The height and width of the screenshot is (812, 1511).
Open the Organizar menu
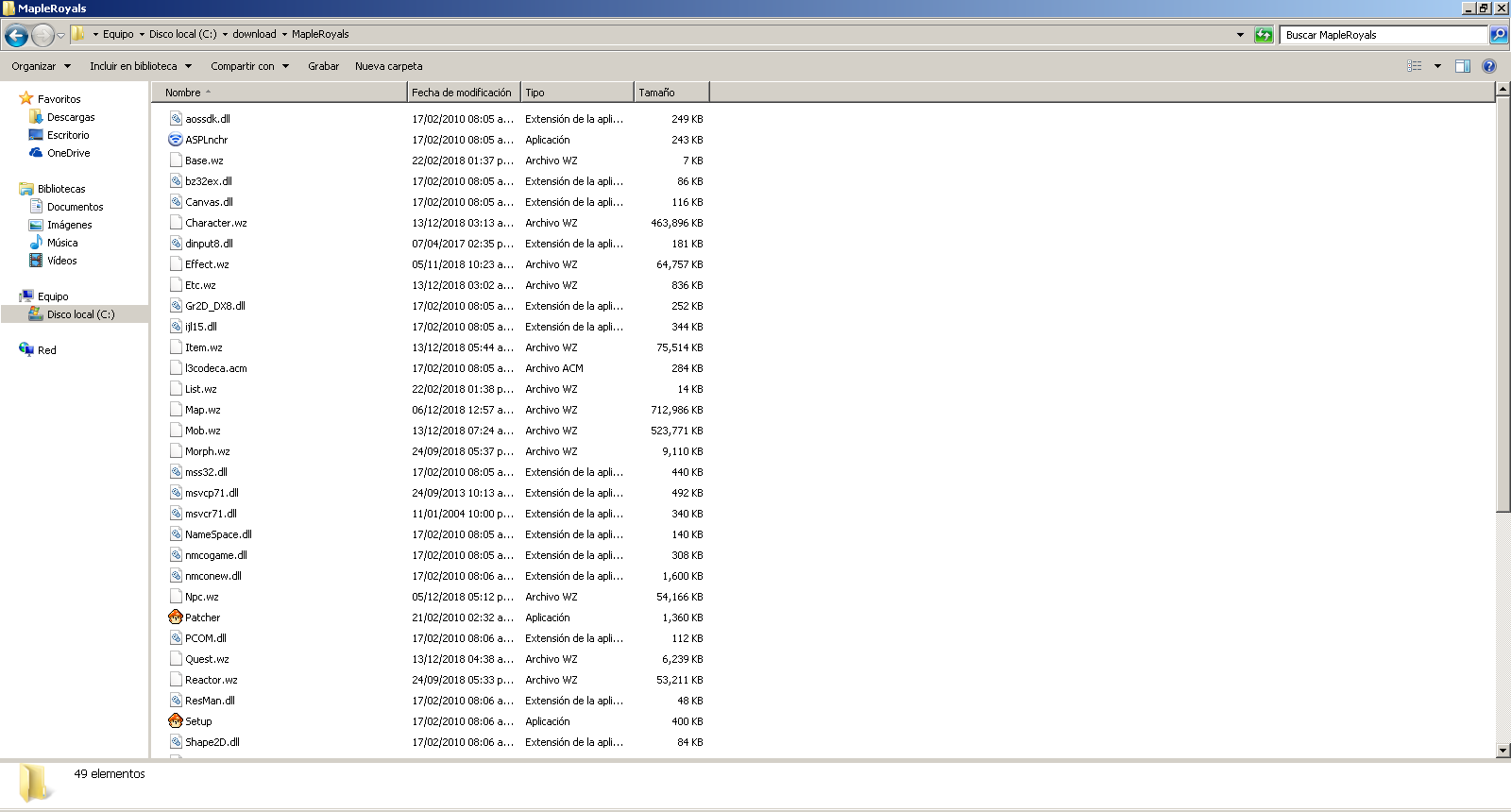[x=42, y=66]
